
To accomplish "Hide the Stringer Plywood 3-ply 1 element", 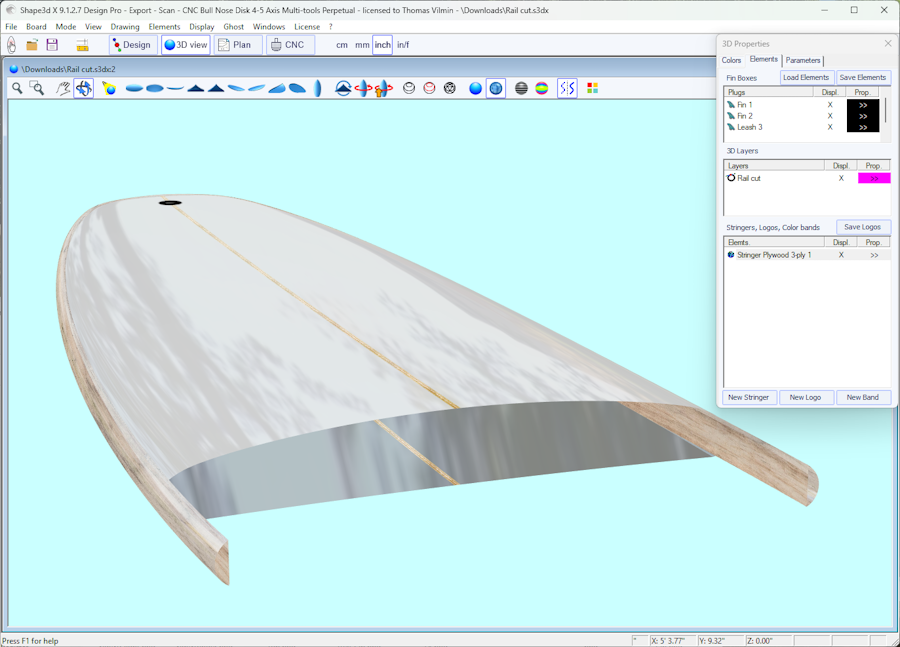I will pos(841,255).
